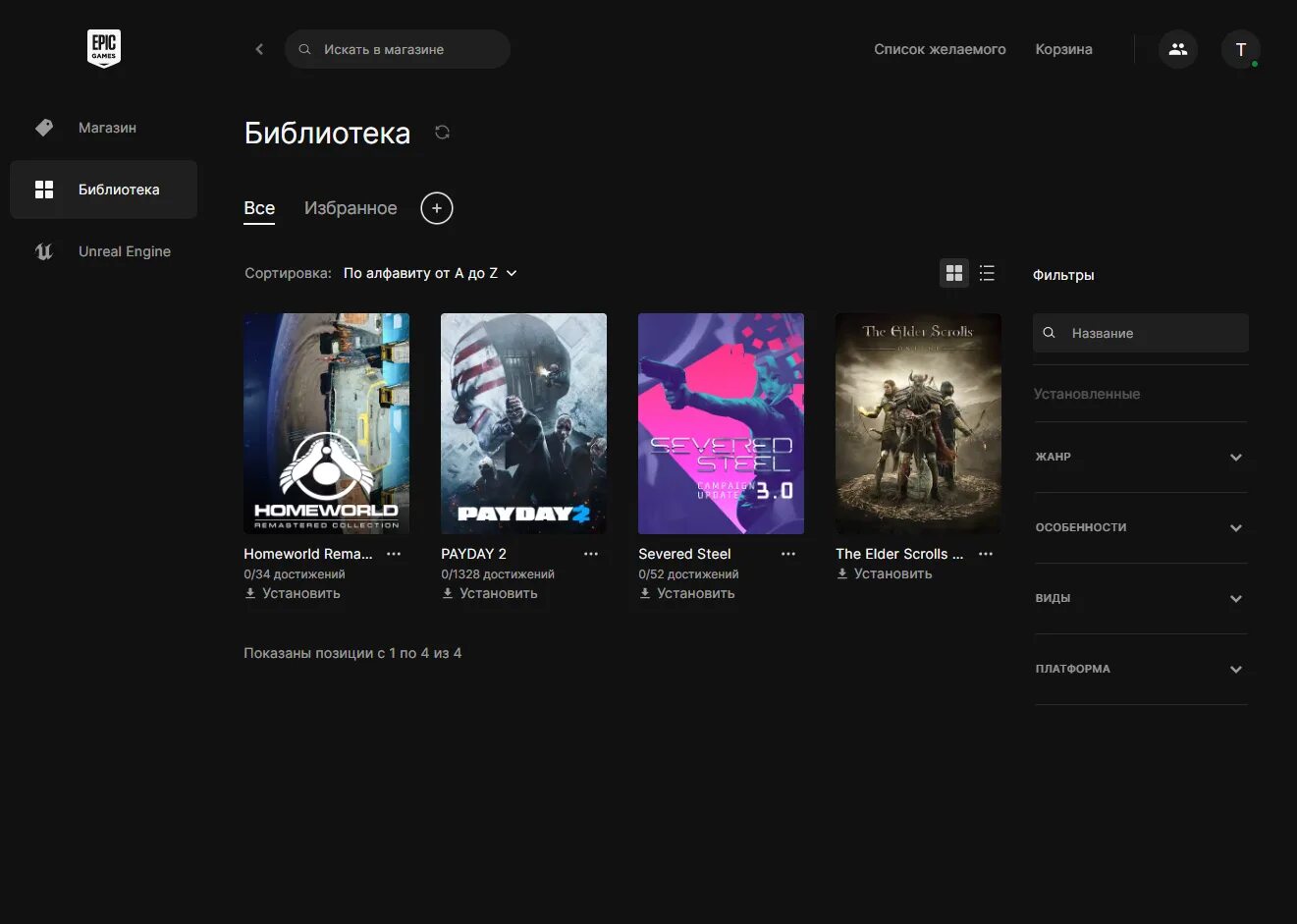Switch to list view layout
Image resolution: width=1297 pixels, height=924 pixels.
pos(987,273)
